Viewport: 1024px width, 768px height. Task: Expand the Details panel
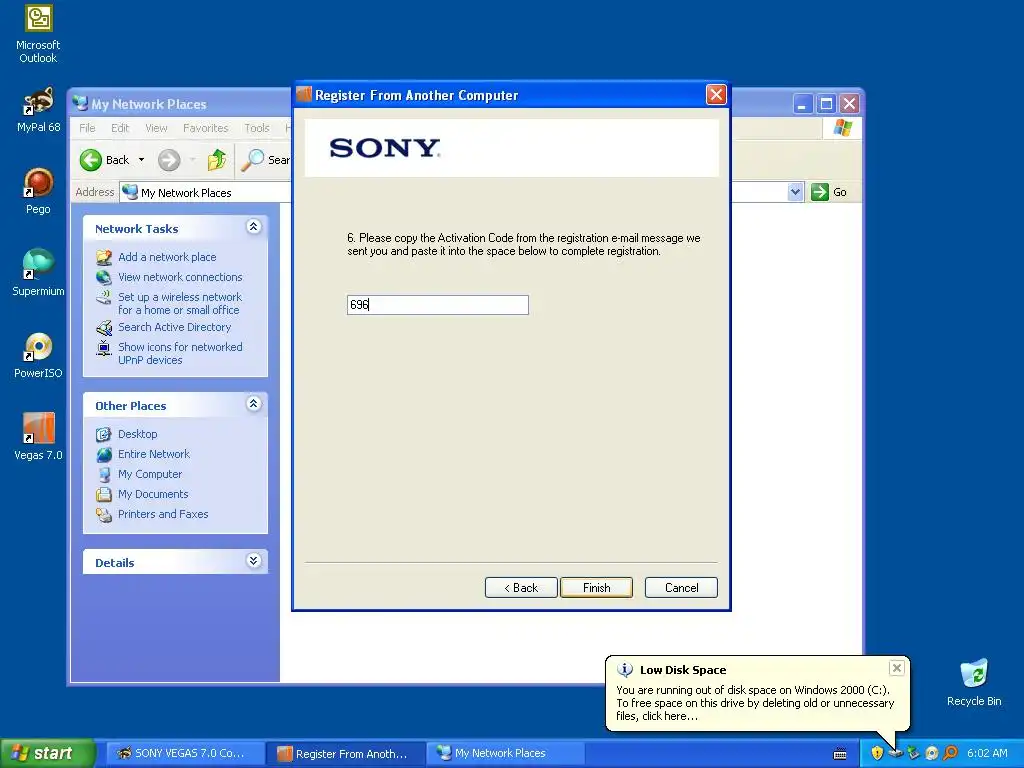253,560
